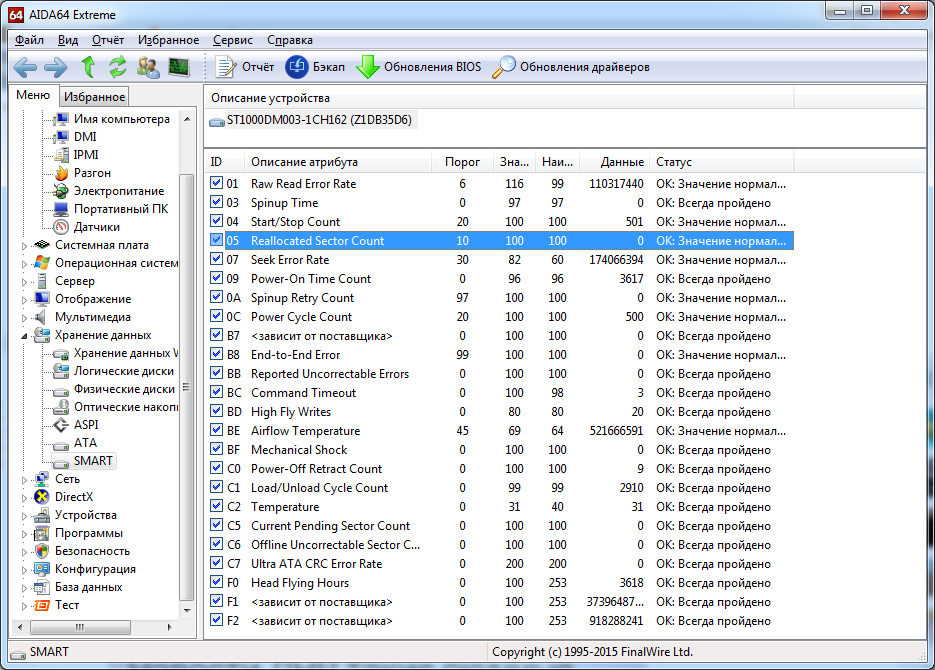Select SMART tree item

click(x=92, y=461)
